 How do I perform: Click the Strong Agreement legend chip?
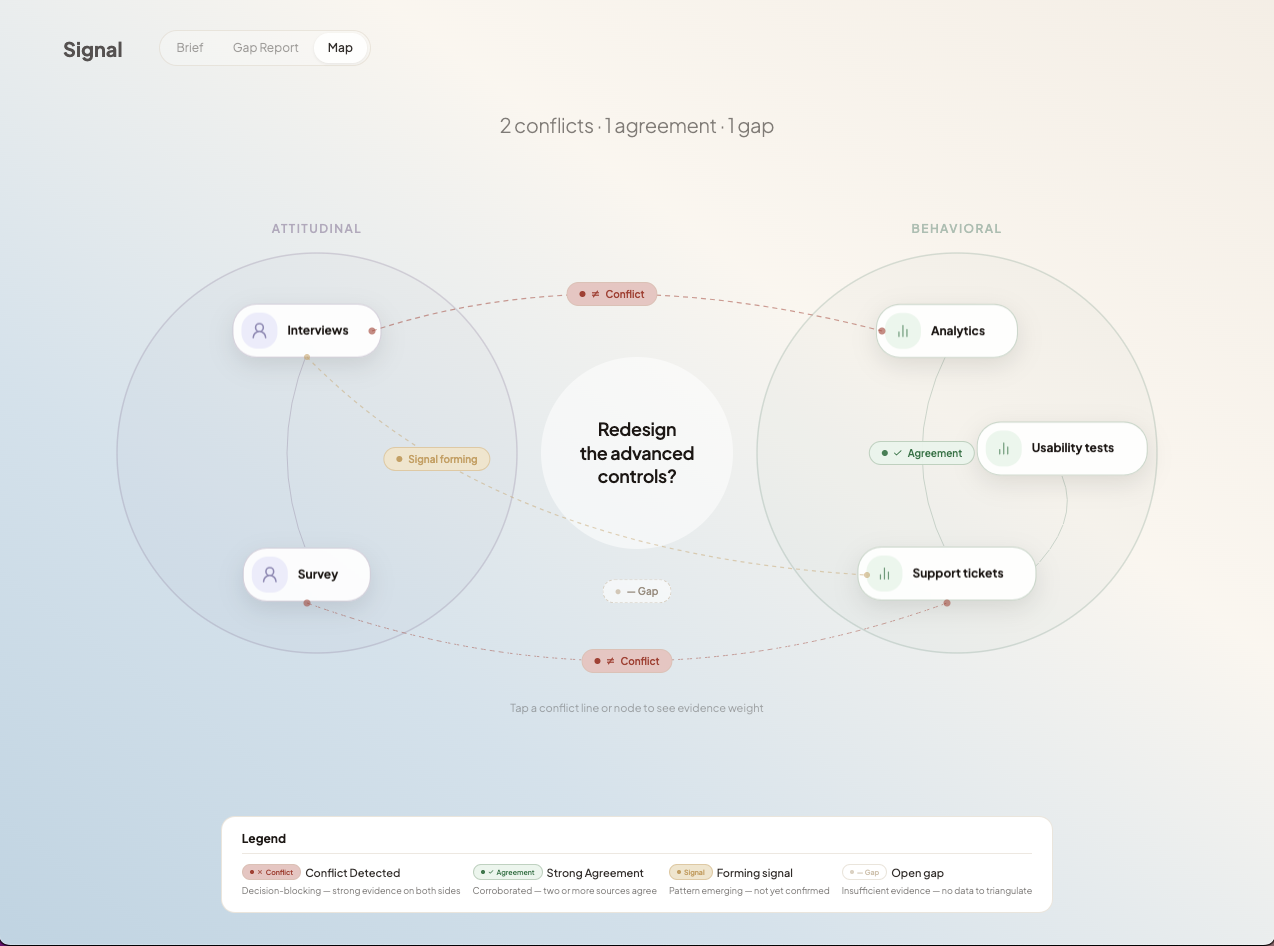click(x=508, y=872)
